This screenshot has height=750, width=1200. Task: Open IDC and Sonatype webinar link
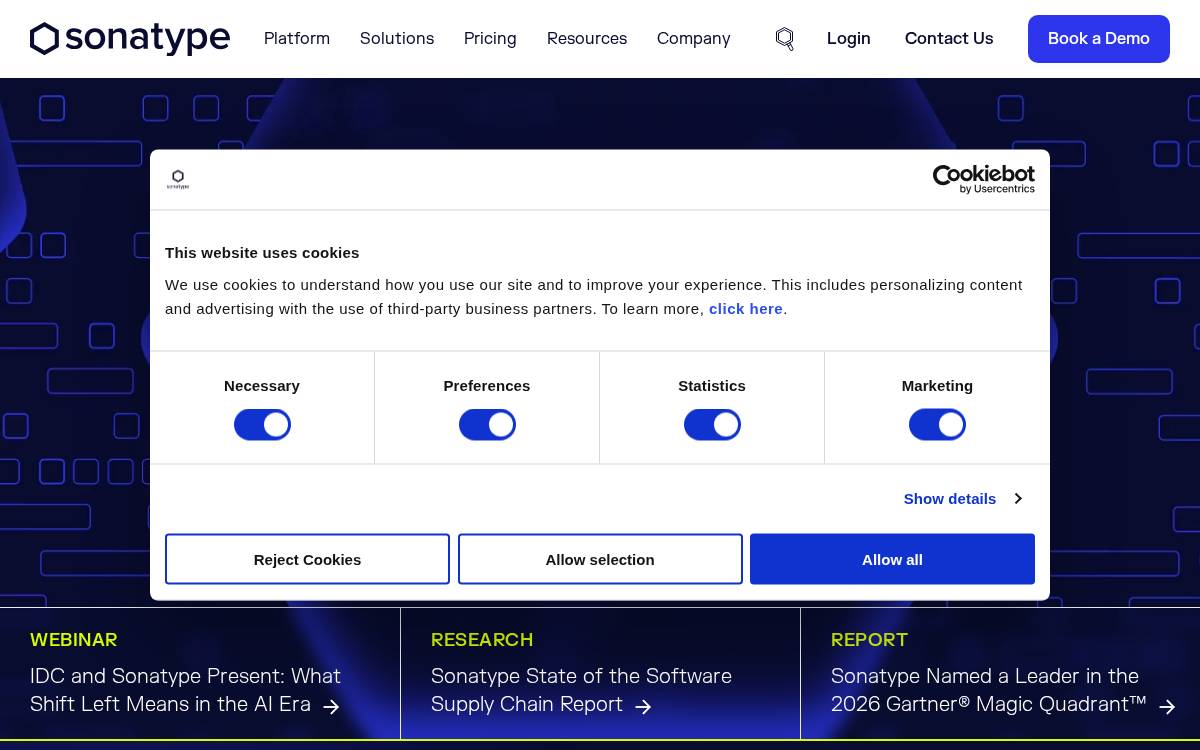coord(185,690)
